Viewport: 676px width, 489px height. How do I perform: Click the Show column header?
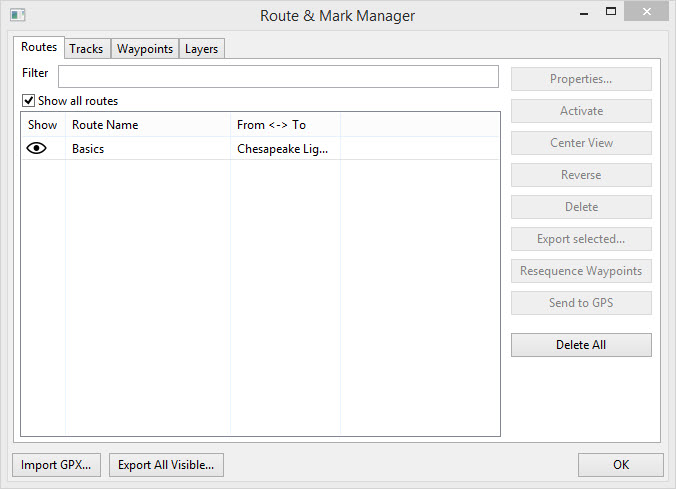(x=43, y=125)
